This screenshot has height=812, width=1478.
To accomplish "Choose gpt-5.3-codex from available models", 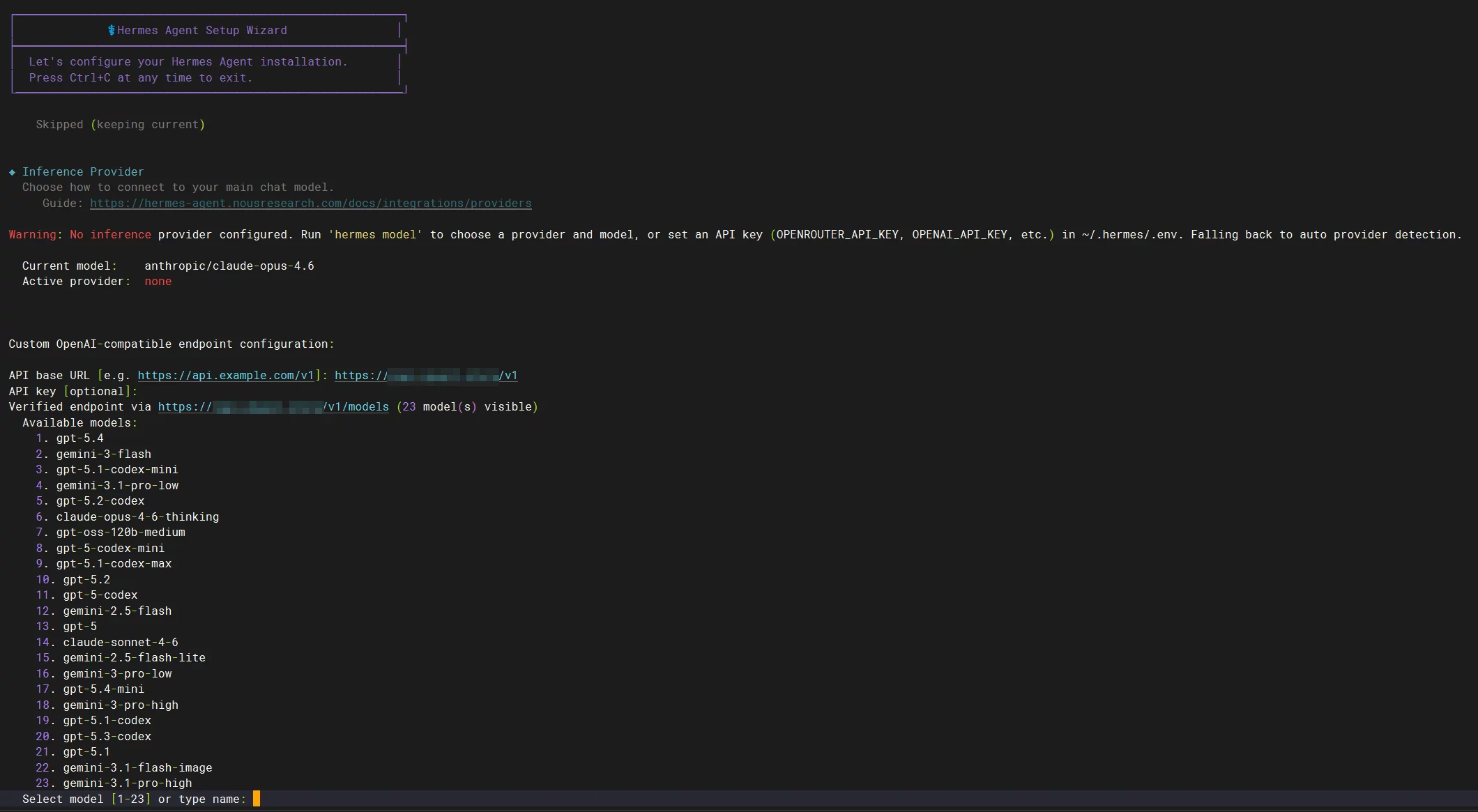I will [x=107, y=737].
